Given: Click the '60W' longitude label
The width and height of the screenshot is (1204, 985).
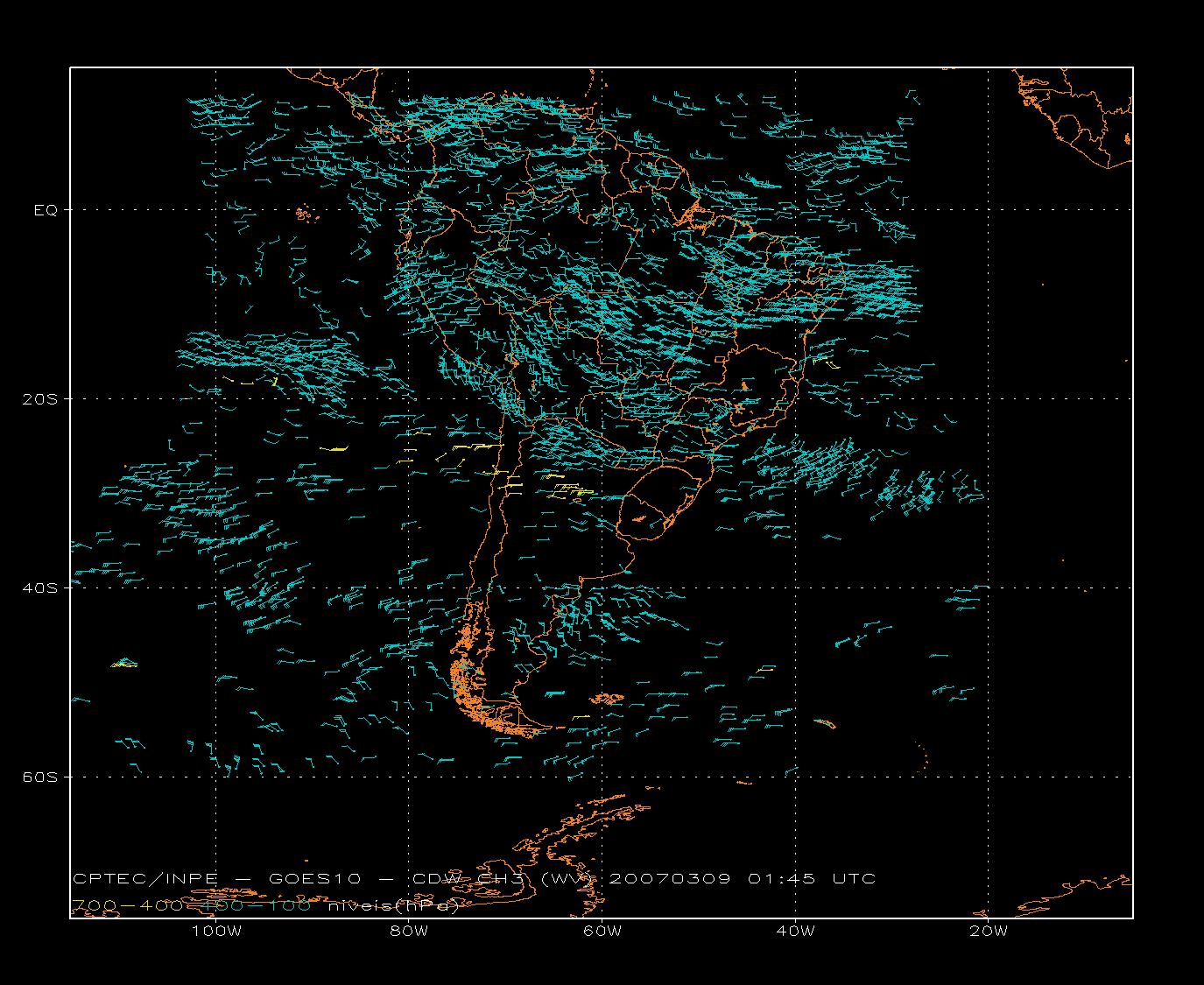Looking at the screenshot, I should [602, 931].
